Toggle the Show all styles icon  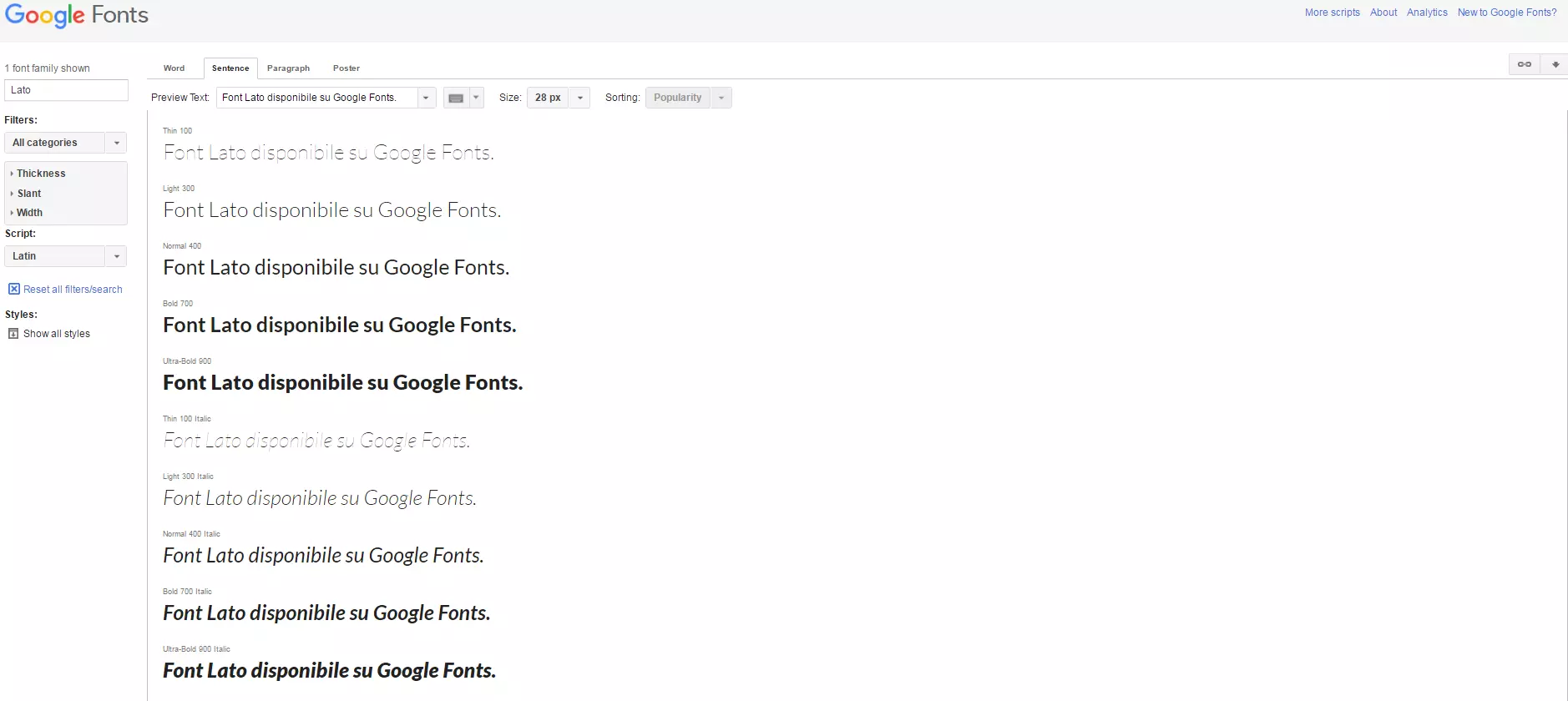[13, 333]
